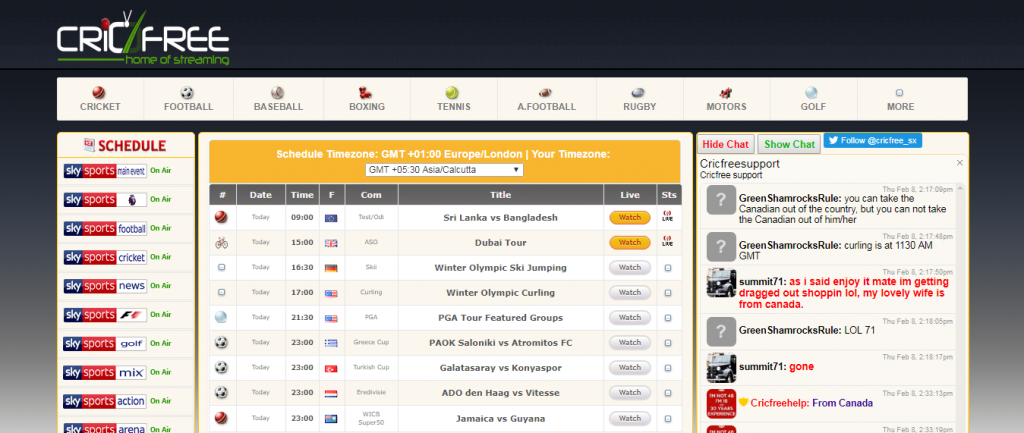Watch Galatasaray vs Konyaspor
This screenshot has height=433, width=1024.
[630, 368]
